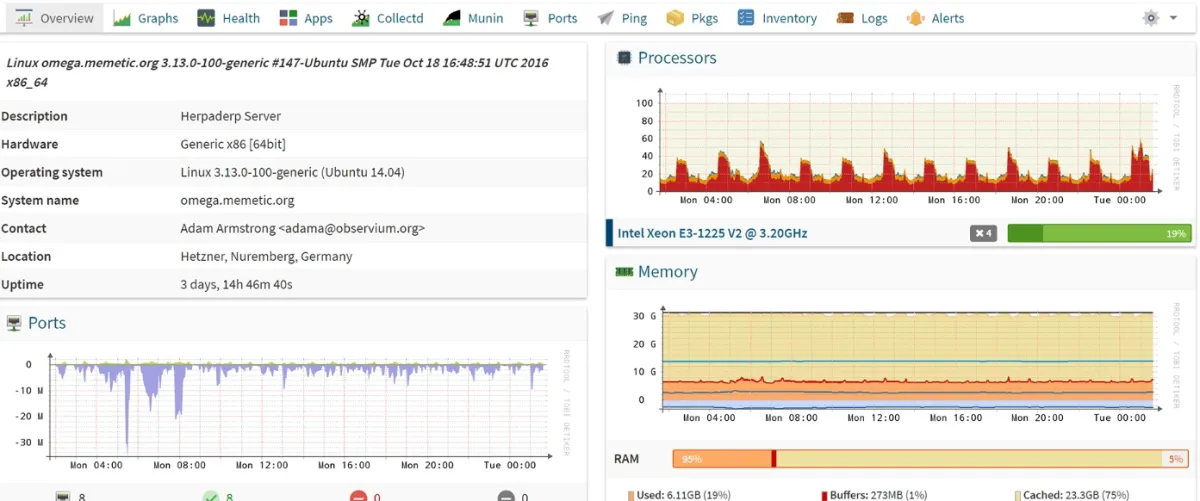Switch to the Overview tab
The width and height of the screenshot is (1200, 501).
56,18
